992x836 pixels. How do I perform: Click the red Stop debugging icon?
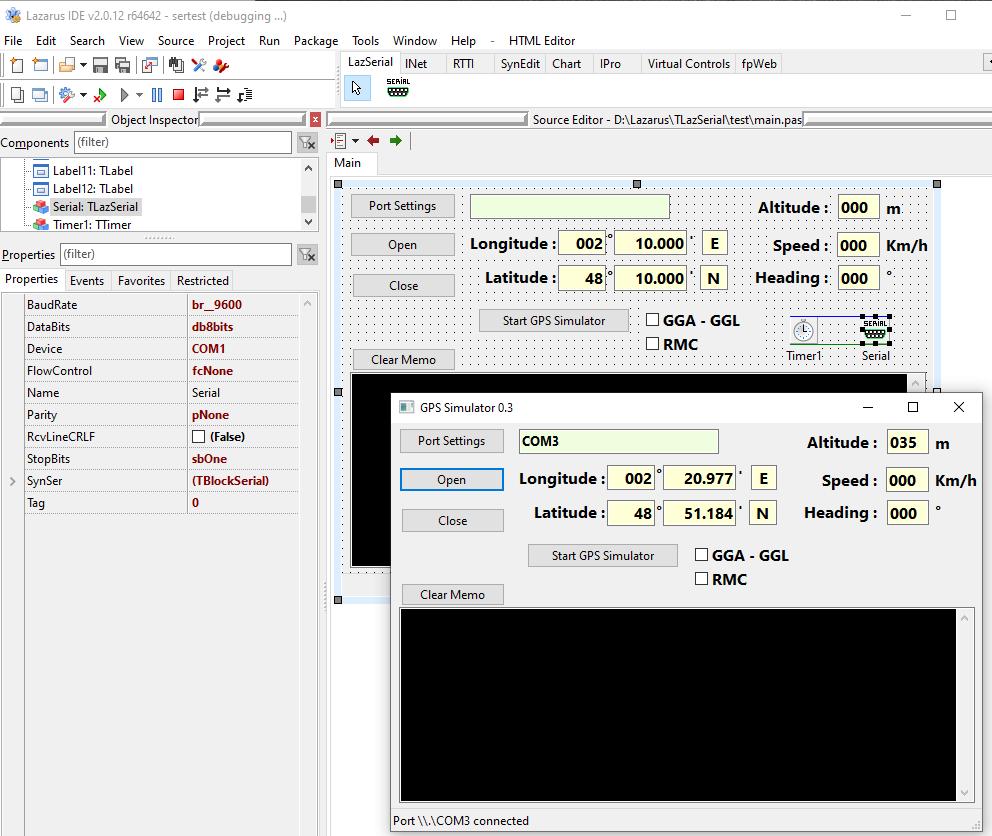tap(178, 95)
